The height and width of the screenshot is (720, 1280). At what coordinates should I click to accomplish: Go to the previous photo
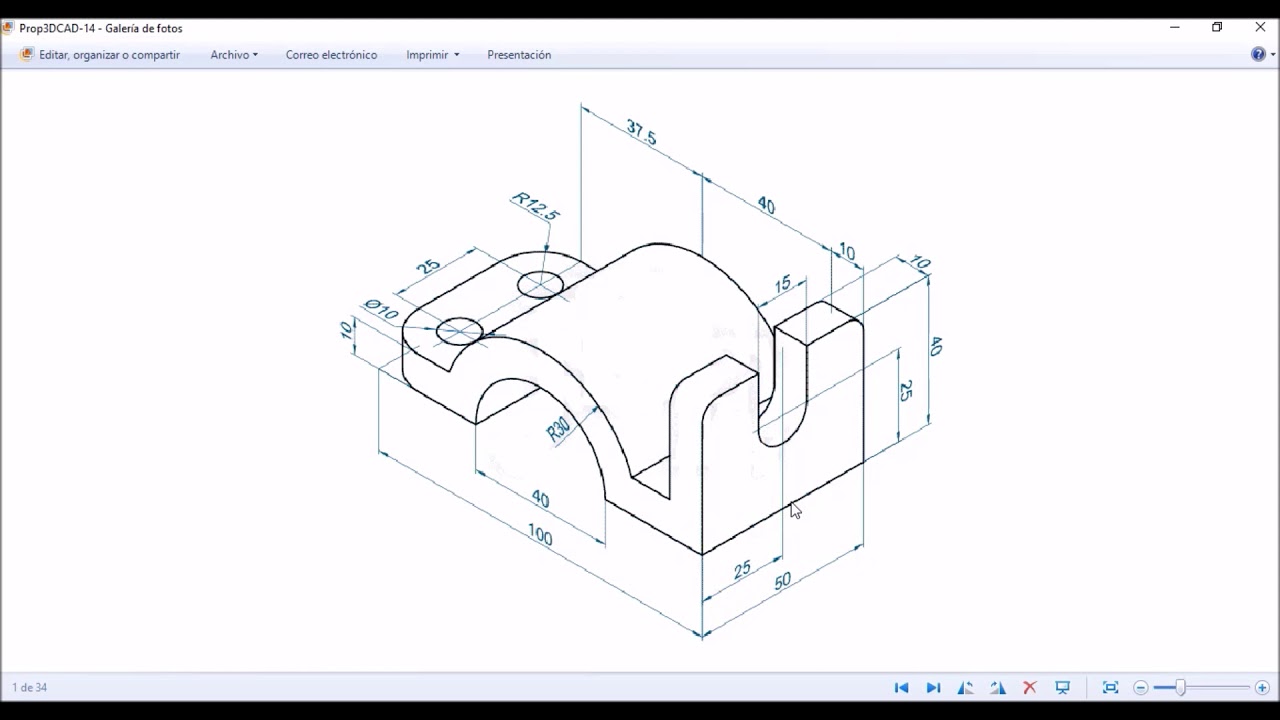(x=901, y=688)
